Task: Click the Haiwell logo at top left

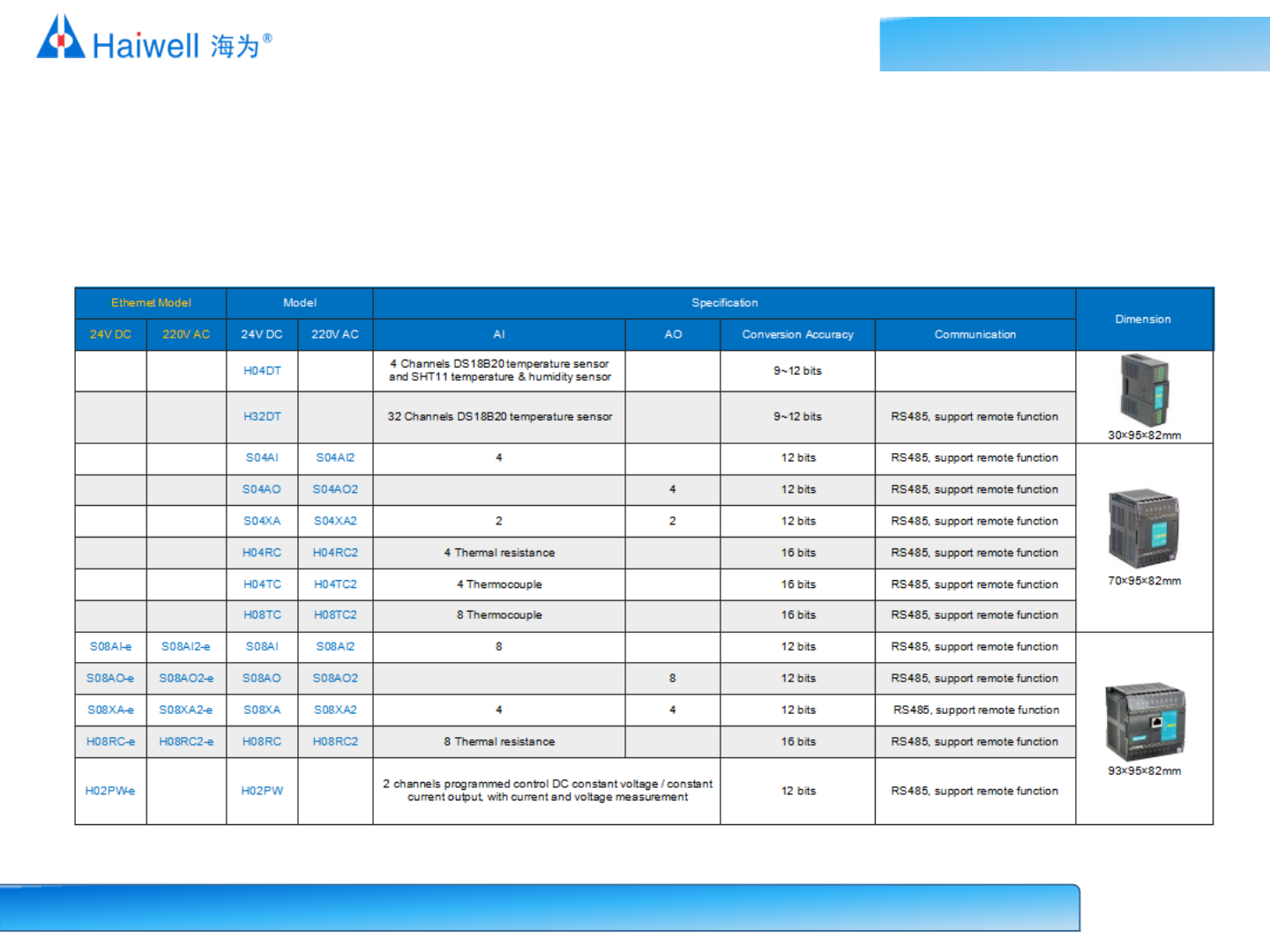Action: click(x=153, y=38)
